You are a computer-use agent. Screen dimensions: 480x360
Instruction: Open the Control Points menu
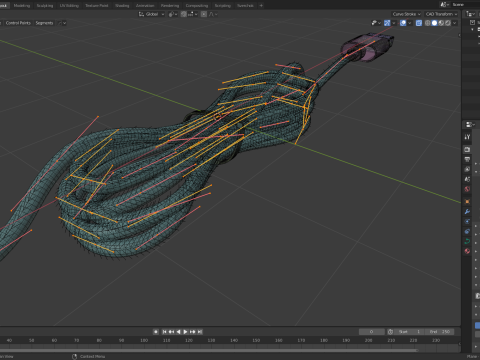tap(18, 23)
